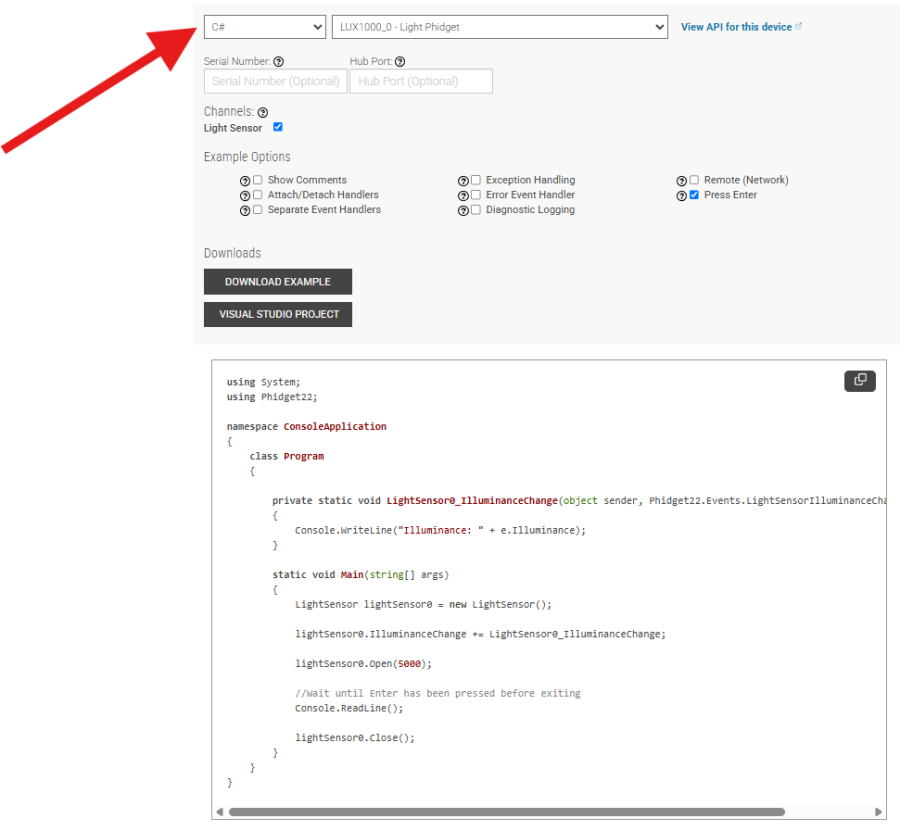Click the copy code icon
The image size is (900, 831).
(x=860, y=381)
